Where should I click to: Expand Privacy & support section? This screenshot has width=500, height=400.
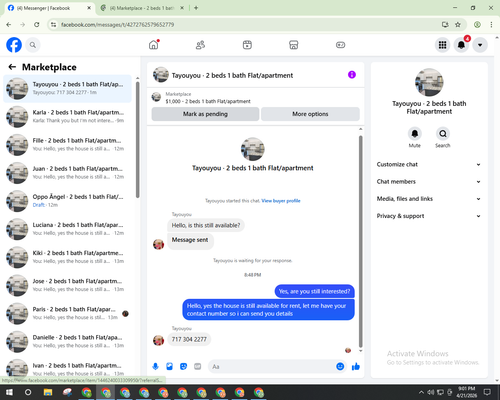[x=429, y=216]
